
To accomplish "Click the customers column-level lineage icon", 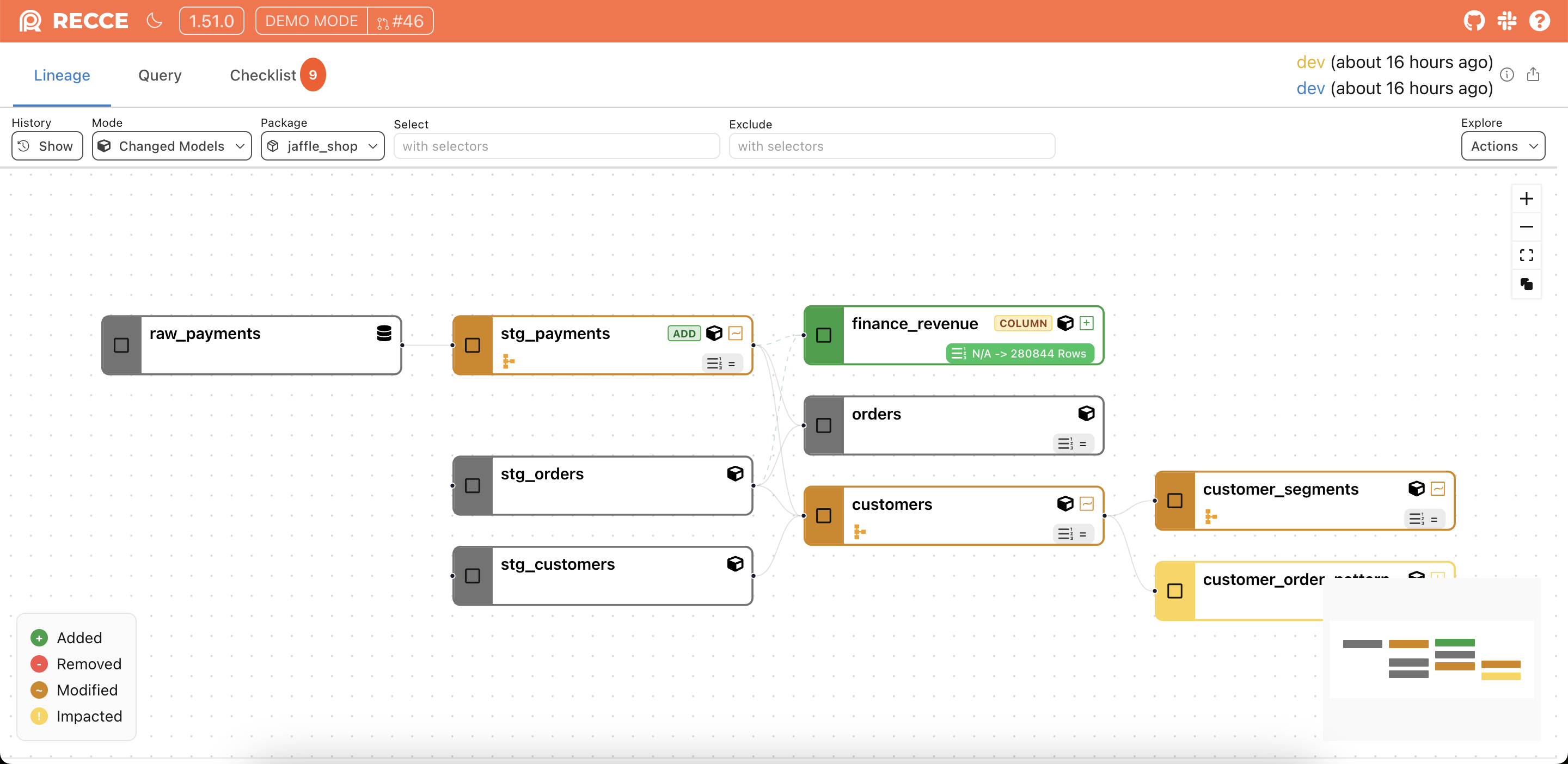I will coord(860,532).
